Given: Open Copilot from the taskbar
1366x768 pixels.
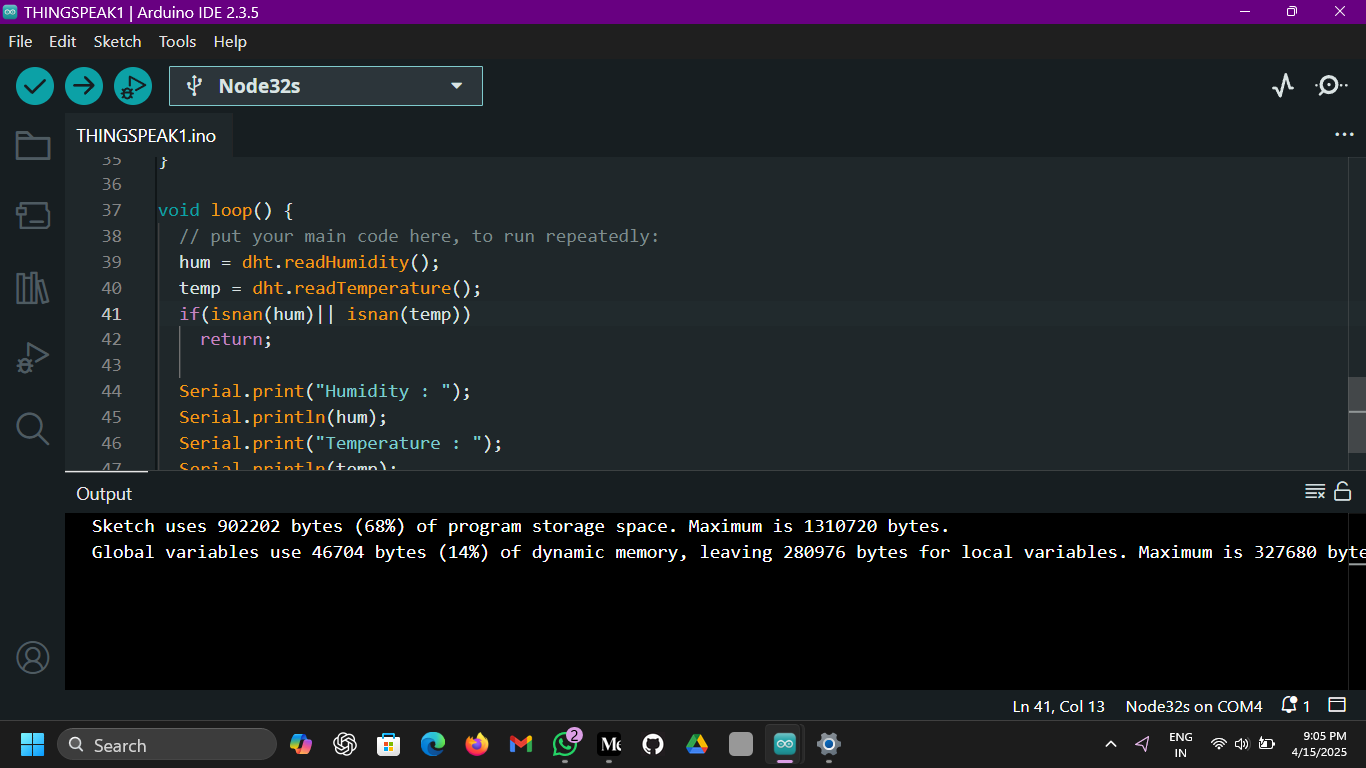Looking at the screenshot, I should 301,744.
